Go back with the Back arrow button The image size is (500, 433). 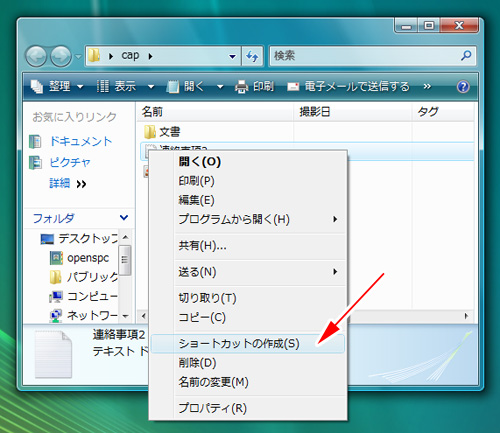[36, 56]
